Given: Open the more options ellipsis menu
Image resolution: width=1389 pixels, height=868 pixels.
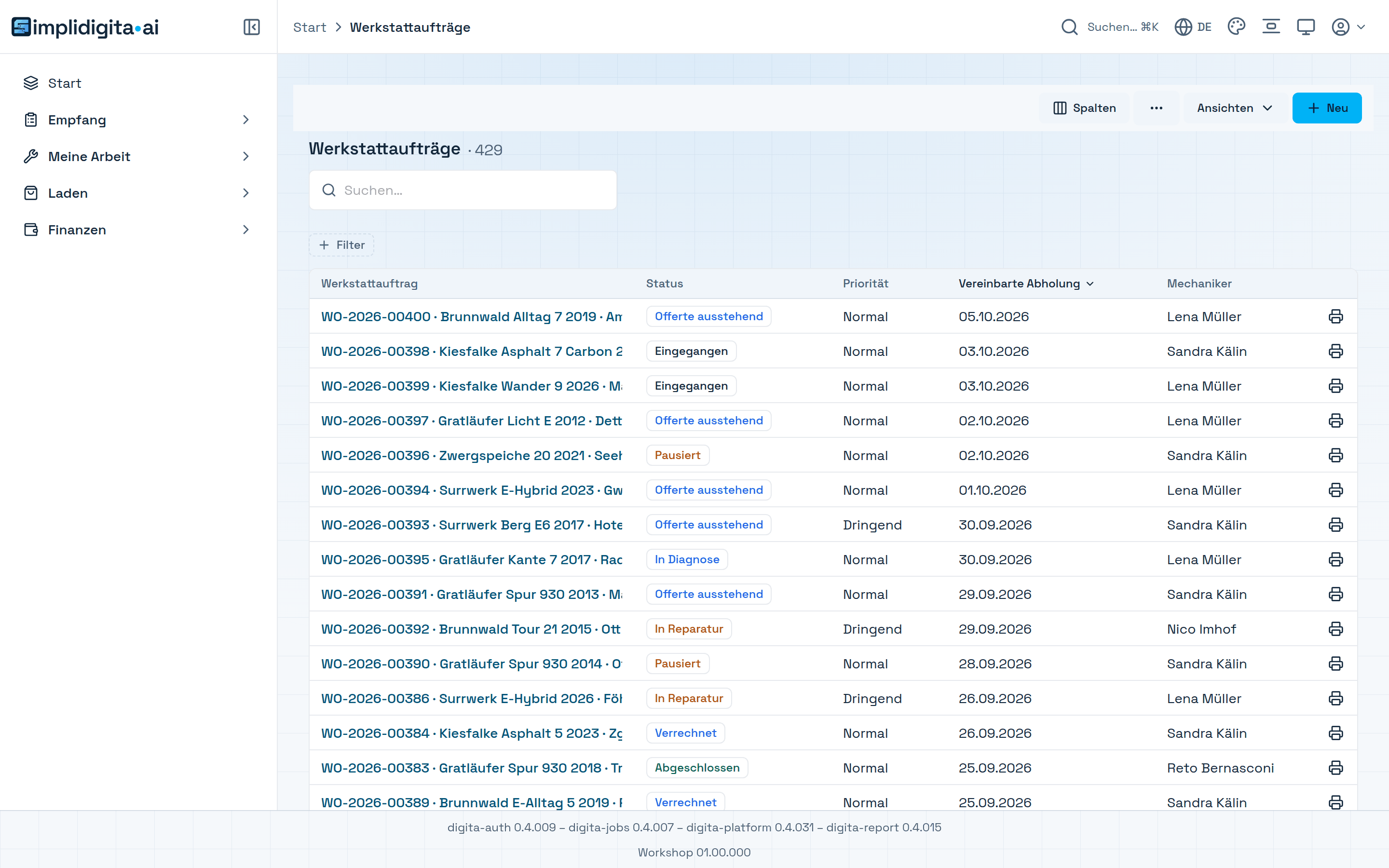Looking at the screenshot, I should click(x=1156, y=108).
